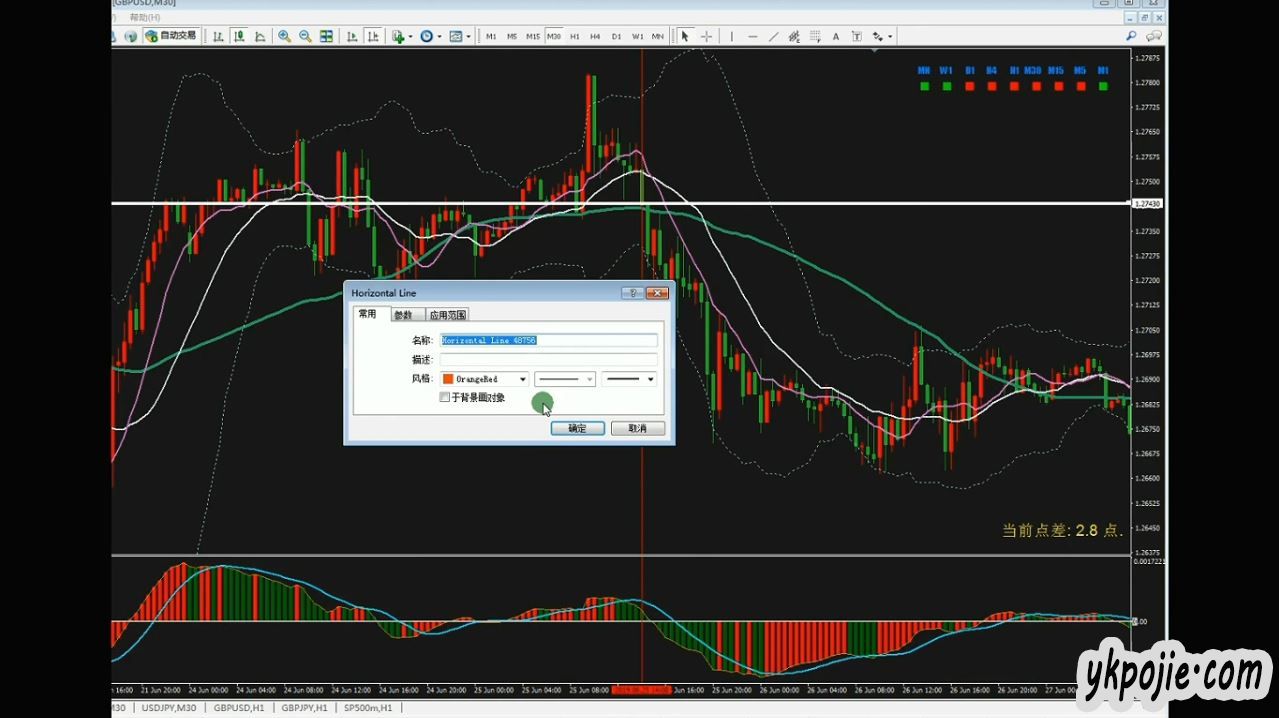Click the 取消 cancel button
Image resolution: width=1279 pixels, height=718 pixels.
click(637, 428)
